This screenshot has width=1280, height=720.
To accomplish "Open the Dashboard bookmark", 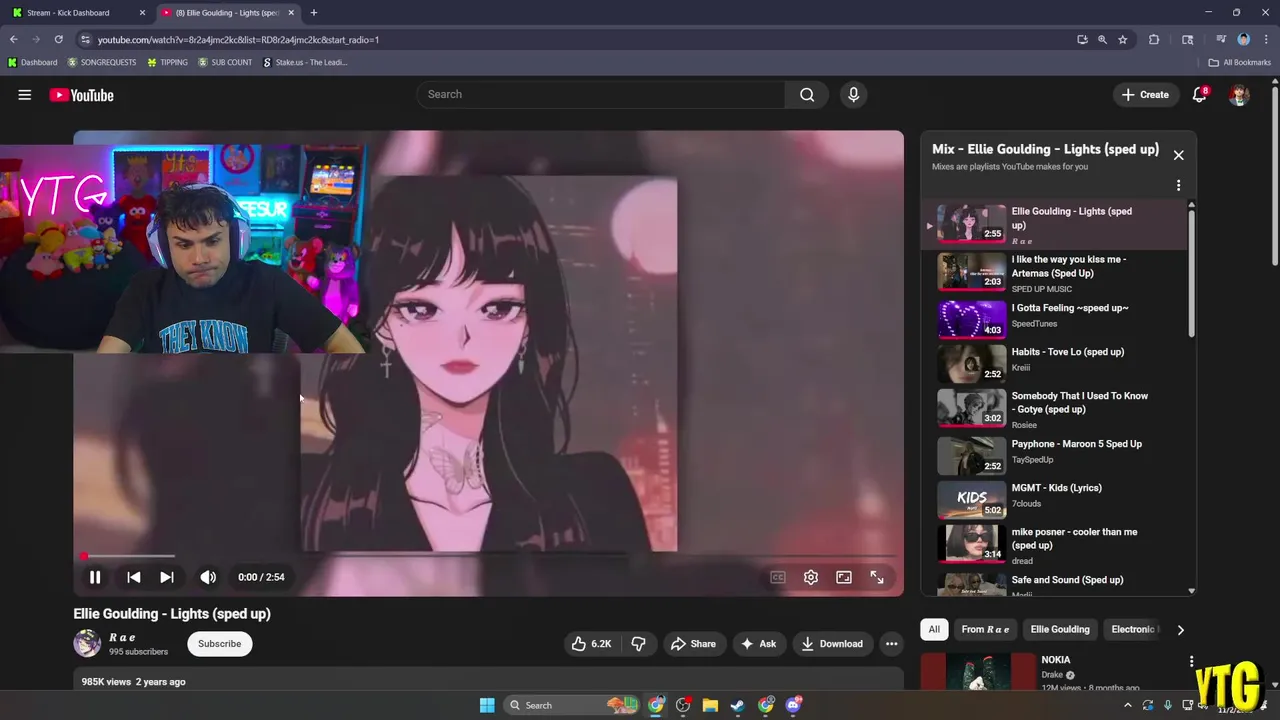I will (32, 62).
